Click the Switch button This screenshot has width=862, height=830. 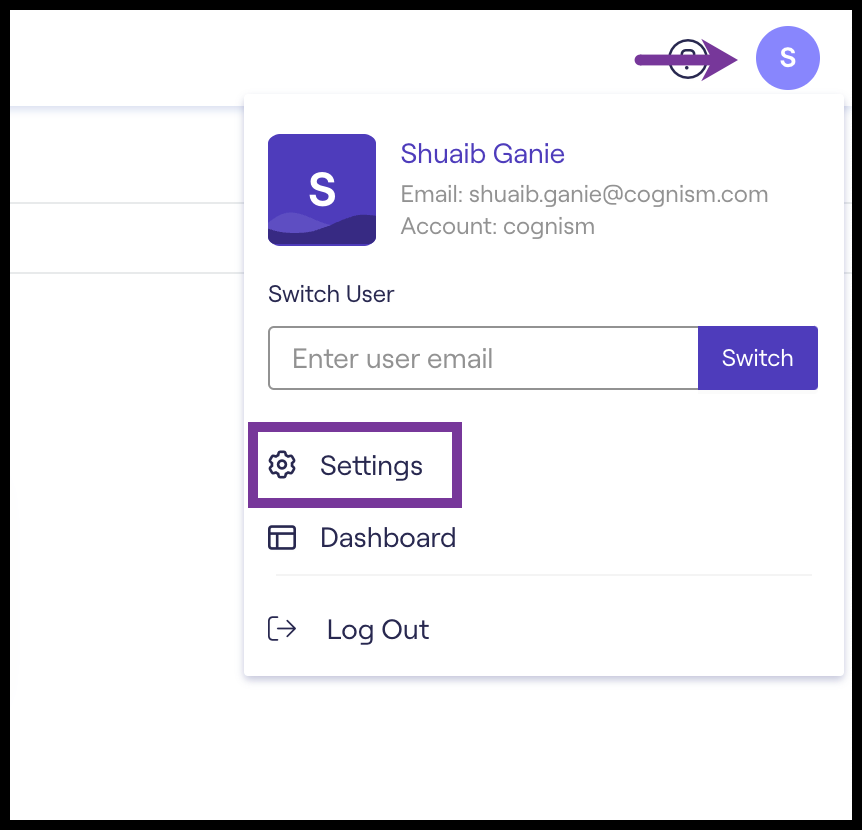tap(758, 358)
